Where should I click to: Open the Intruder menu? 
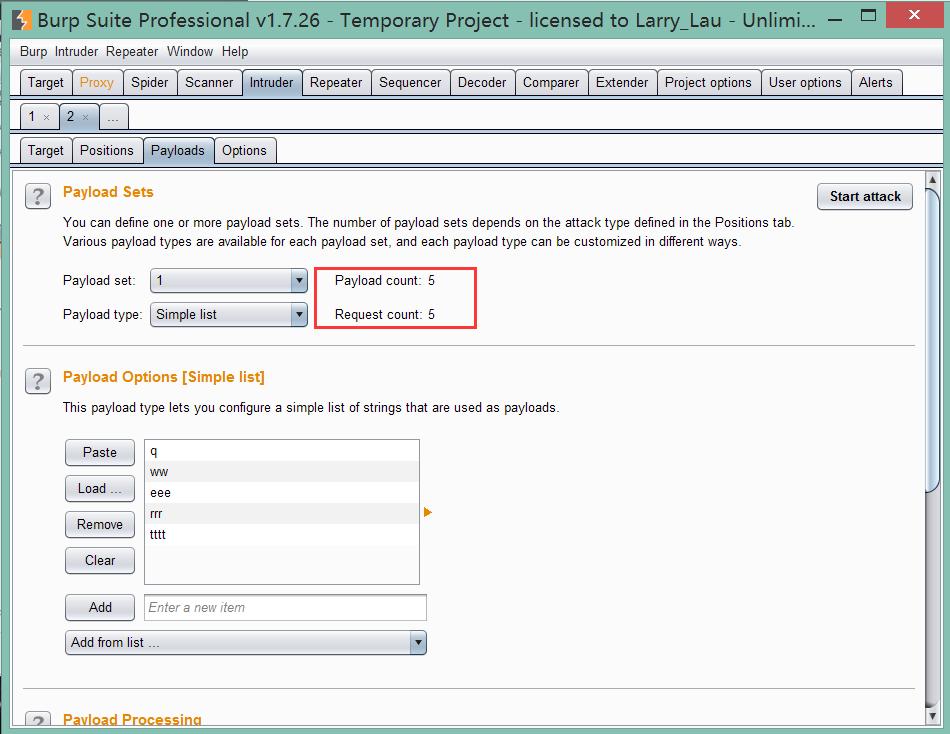[76, 52]
